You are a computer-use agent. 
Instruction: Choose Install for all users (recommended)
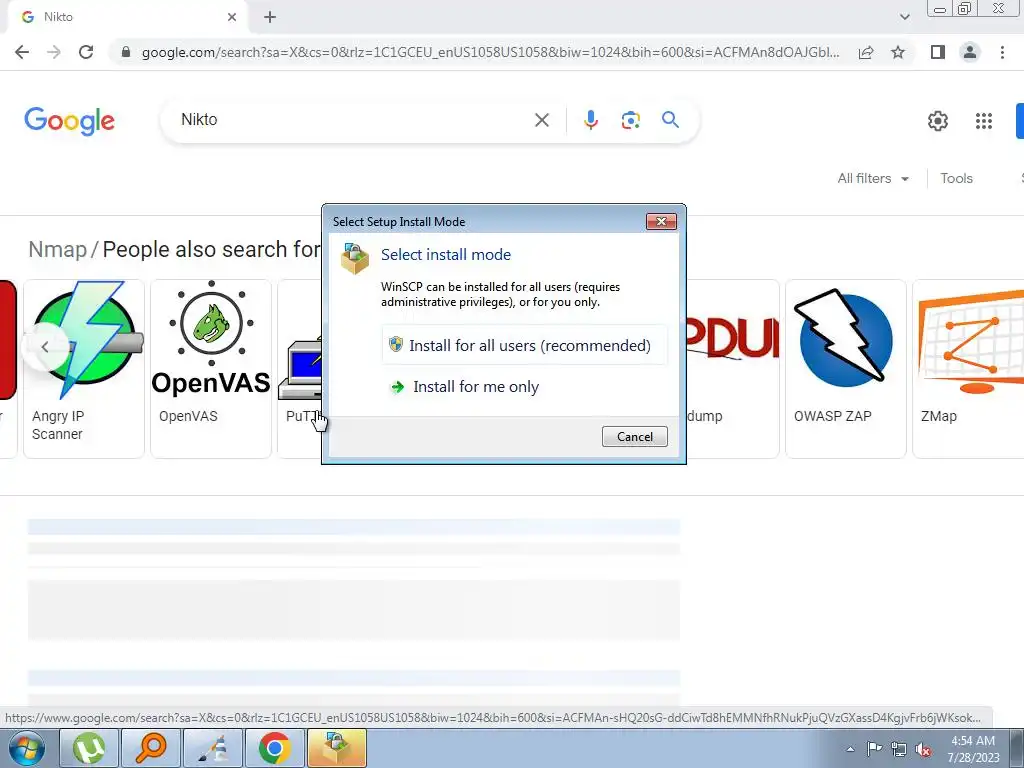tap(525, 345)
